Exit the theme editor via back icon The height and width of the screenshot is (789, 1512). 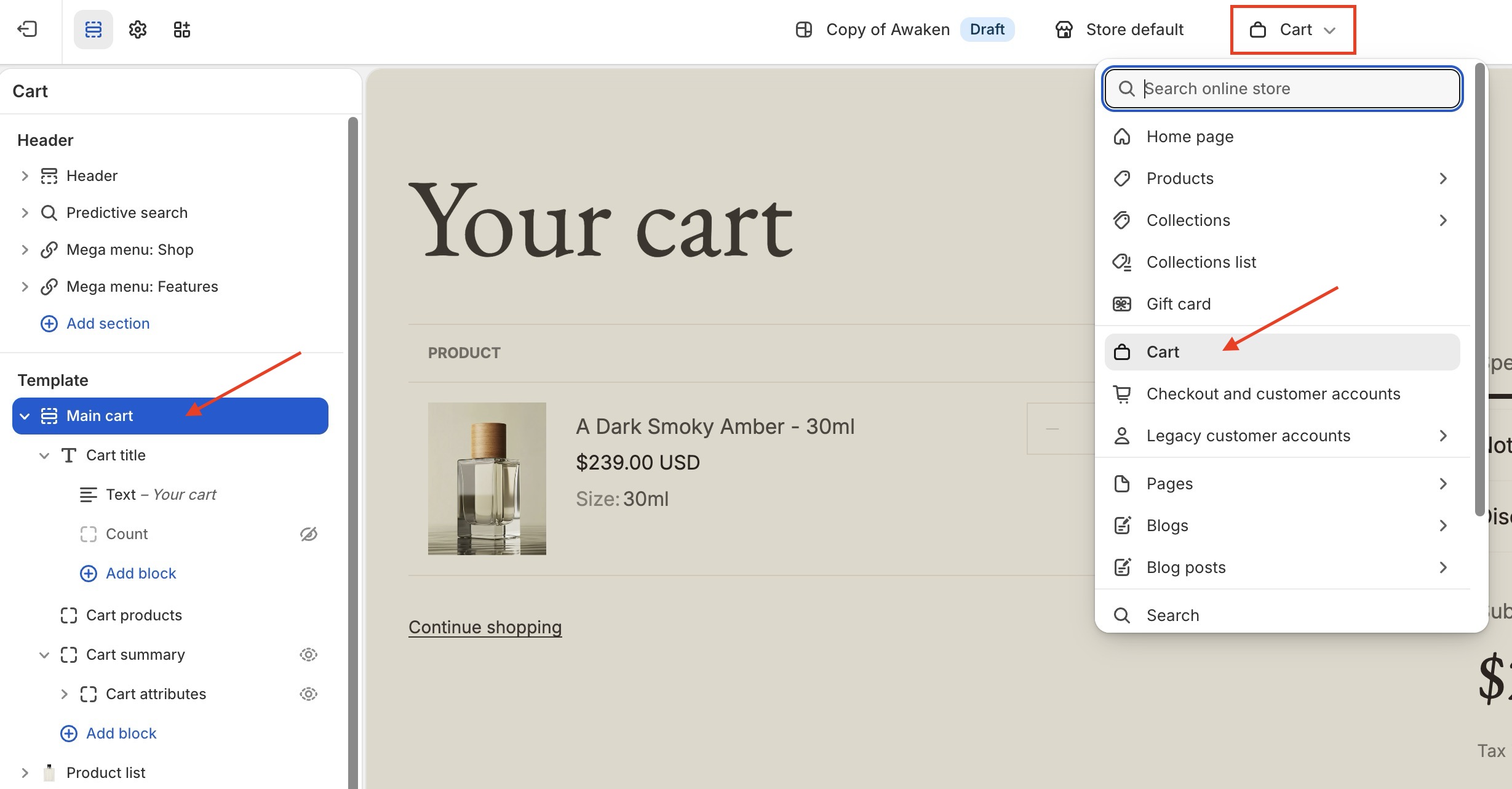point(28,29)
